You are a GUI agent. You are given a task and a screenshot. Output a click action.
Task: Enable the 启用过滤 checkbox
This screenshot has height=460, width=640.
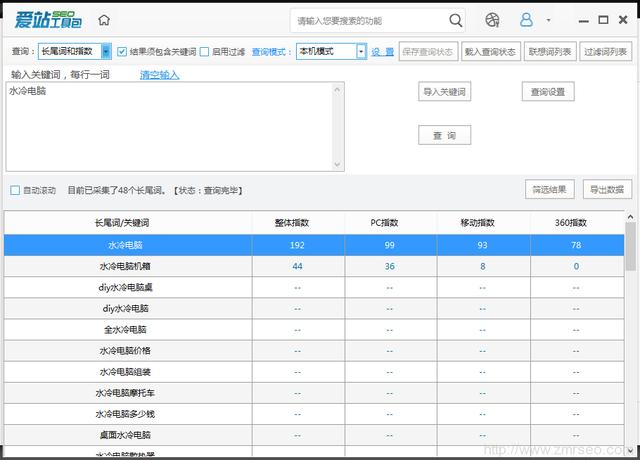point(205,52)
